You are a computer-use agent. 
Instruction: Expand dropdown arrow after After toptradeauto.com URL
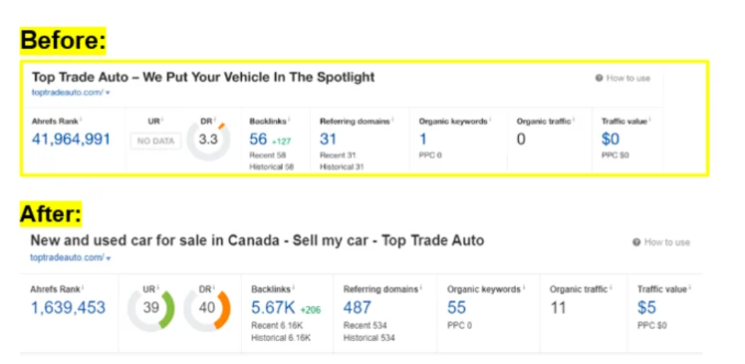[109, 258]
